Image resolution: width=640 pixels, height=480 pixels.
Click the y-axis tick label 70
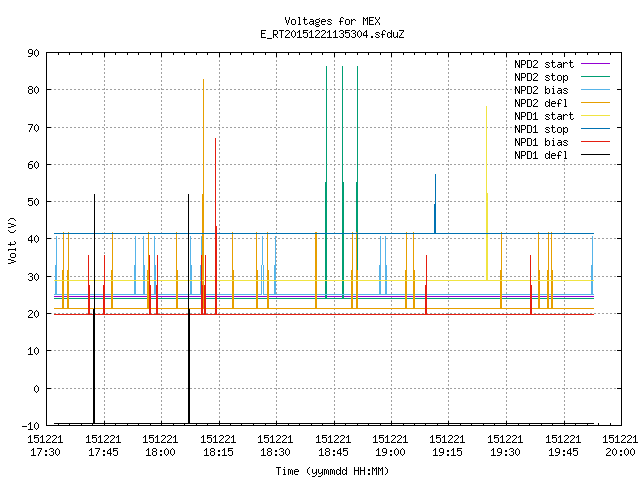(33, 128)
